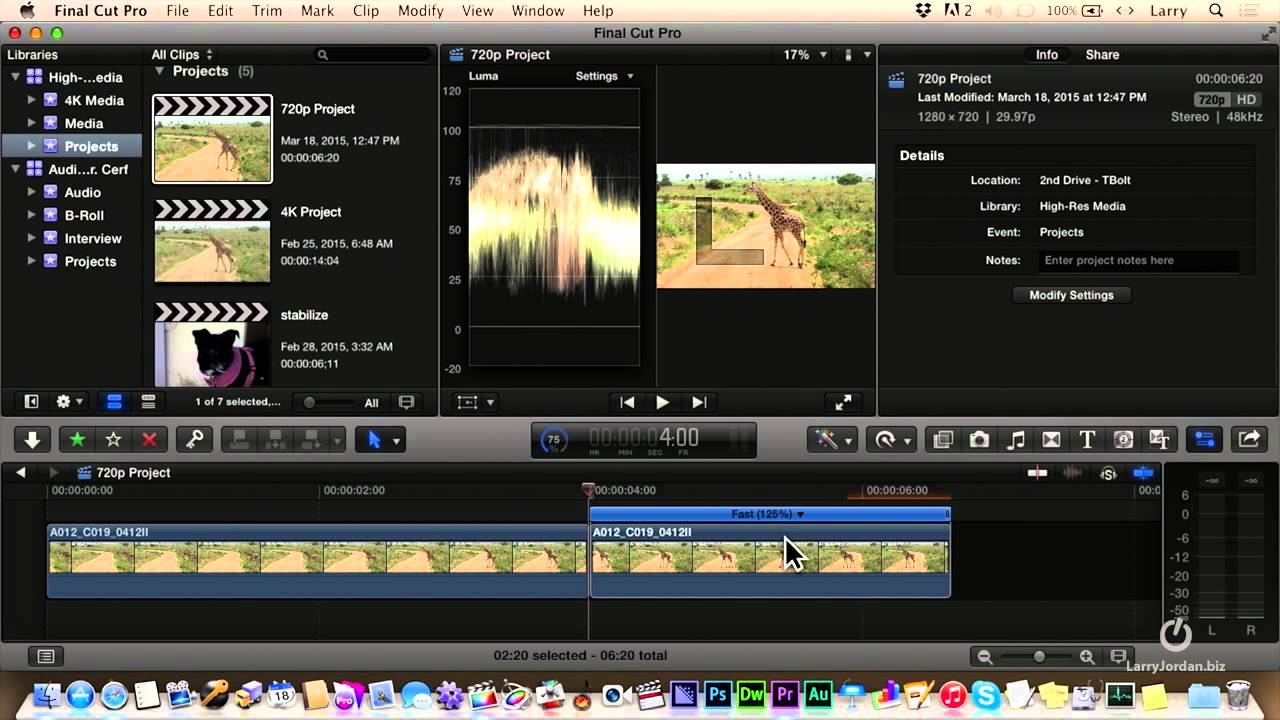Open the Transitions Browser
This screenshot has width=1280, height=720.
1051,439
